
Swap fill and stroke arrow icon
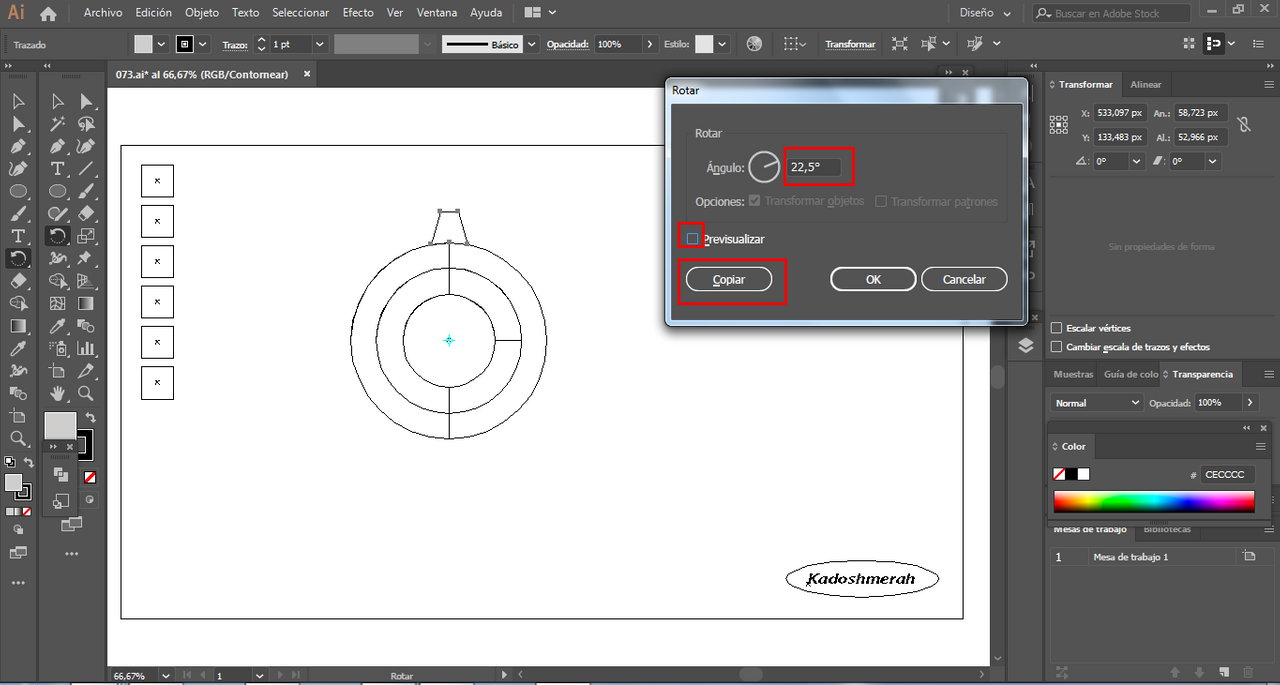pyautogui.click(x=90, y=417)
